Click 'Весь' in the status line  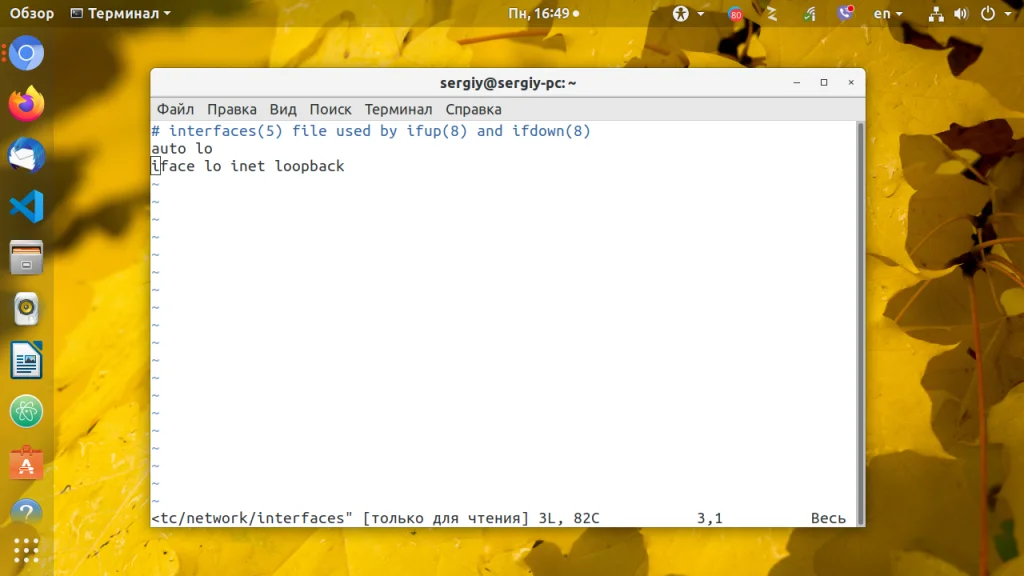(x=828, y=518)
